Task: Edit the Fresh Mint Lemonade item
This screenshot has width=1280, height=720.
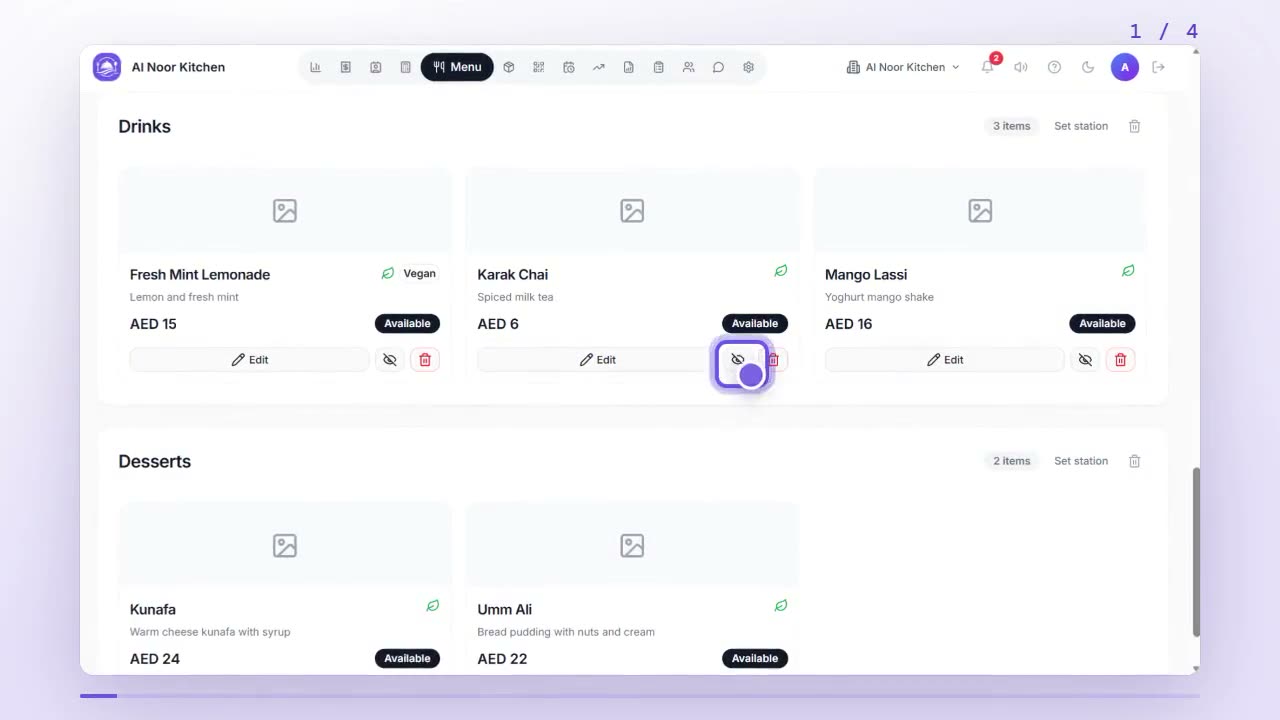Action: click(250, 360)
